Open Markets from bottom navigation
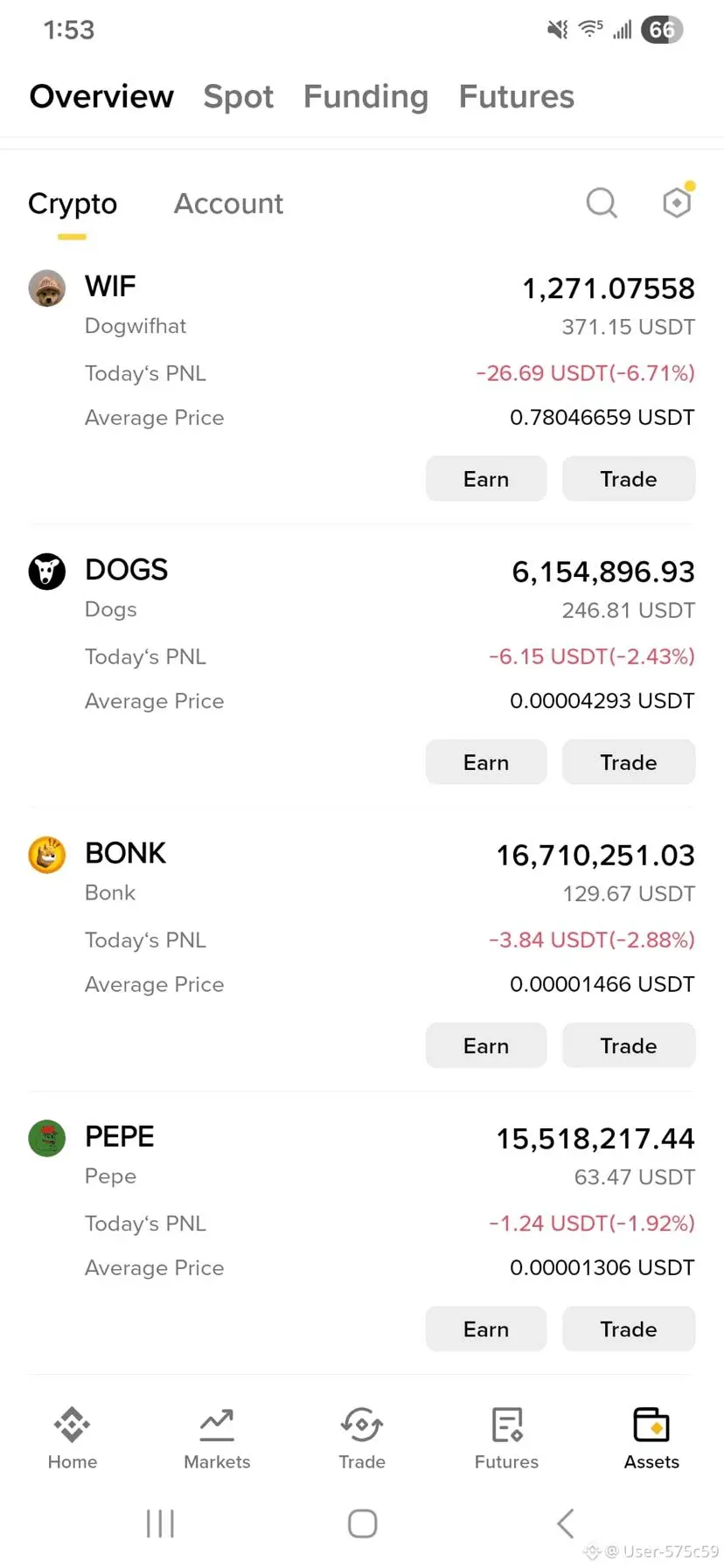The height and width of the screenshot is (1568, 724). [x=217, y=1438]
